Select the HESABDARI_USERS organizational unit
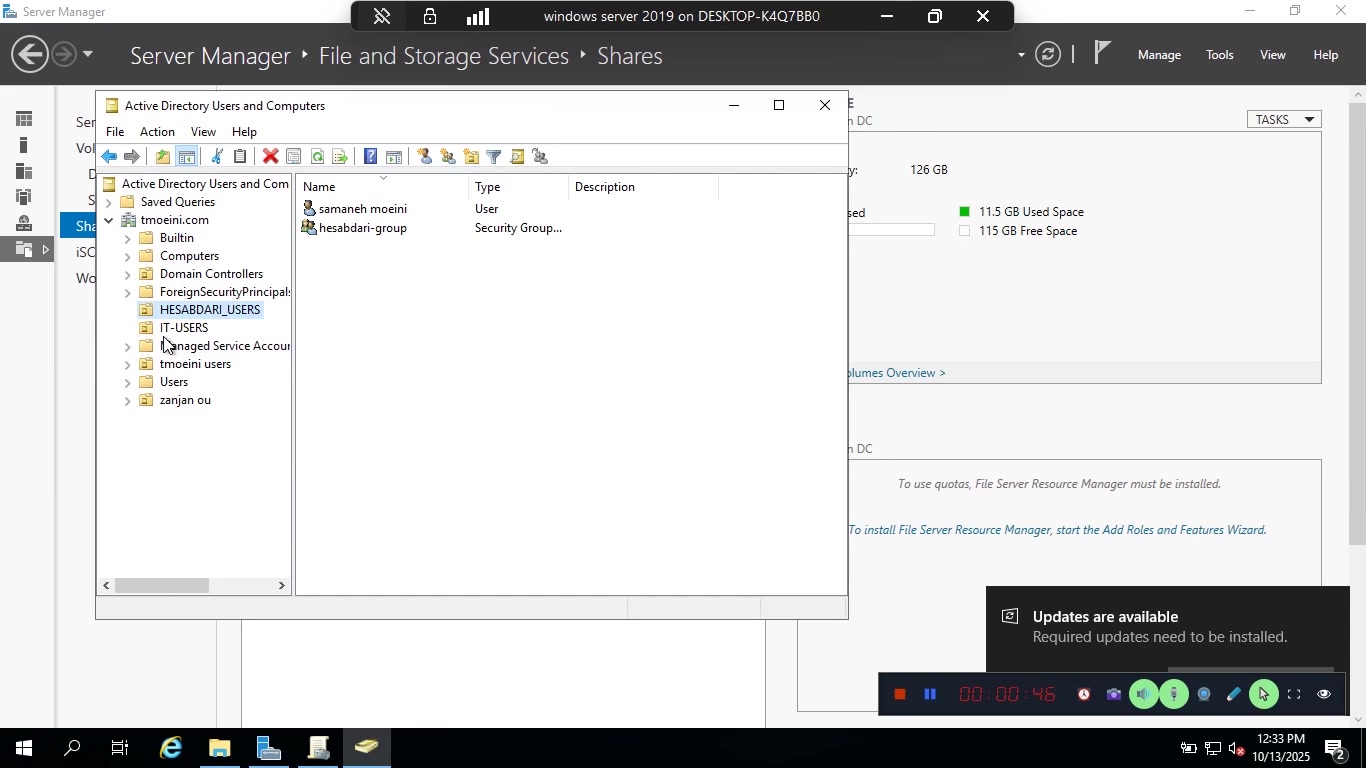1366x768 pixels. tap(209, 310)
